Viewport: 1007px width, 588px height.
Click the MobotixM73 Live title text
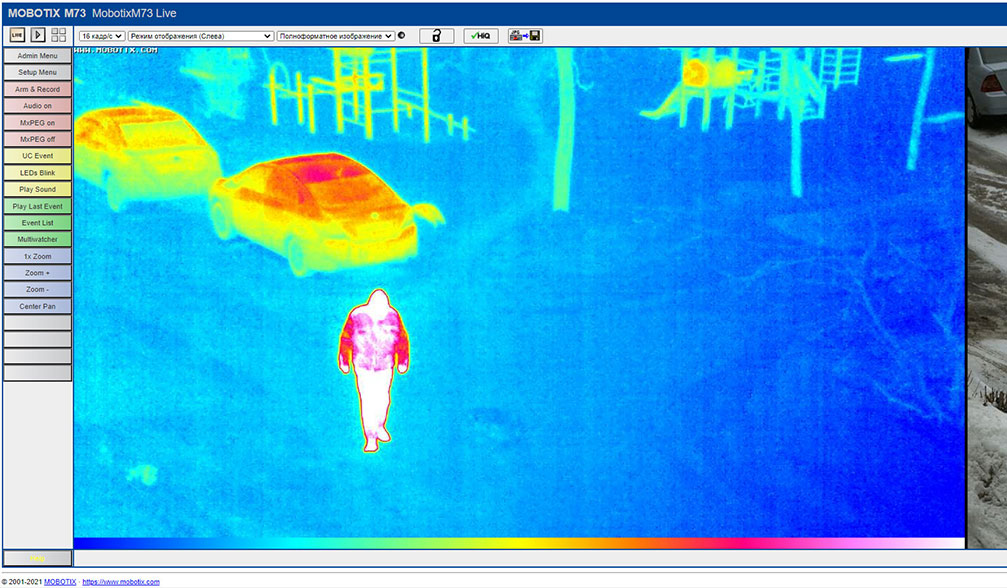tap(134, 13)
